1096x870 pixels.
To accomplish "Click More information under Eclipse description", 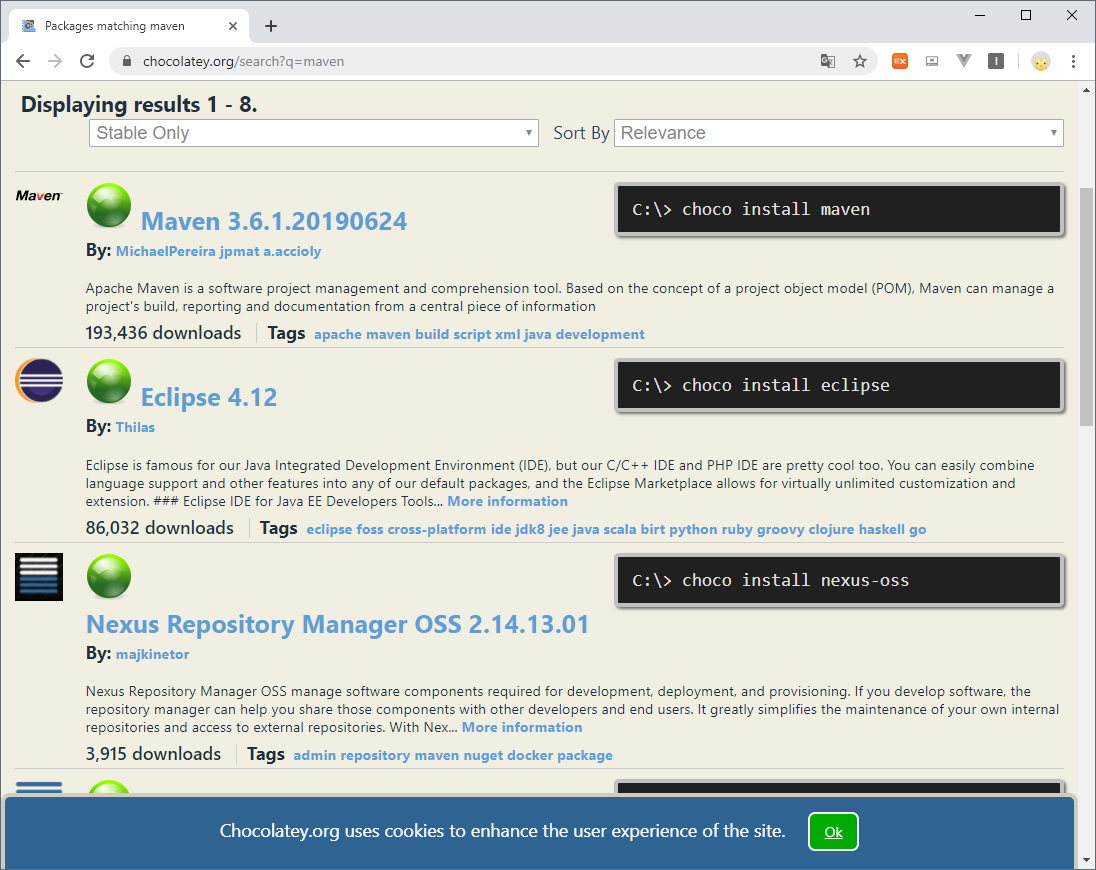I will coord(507,502).
